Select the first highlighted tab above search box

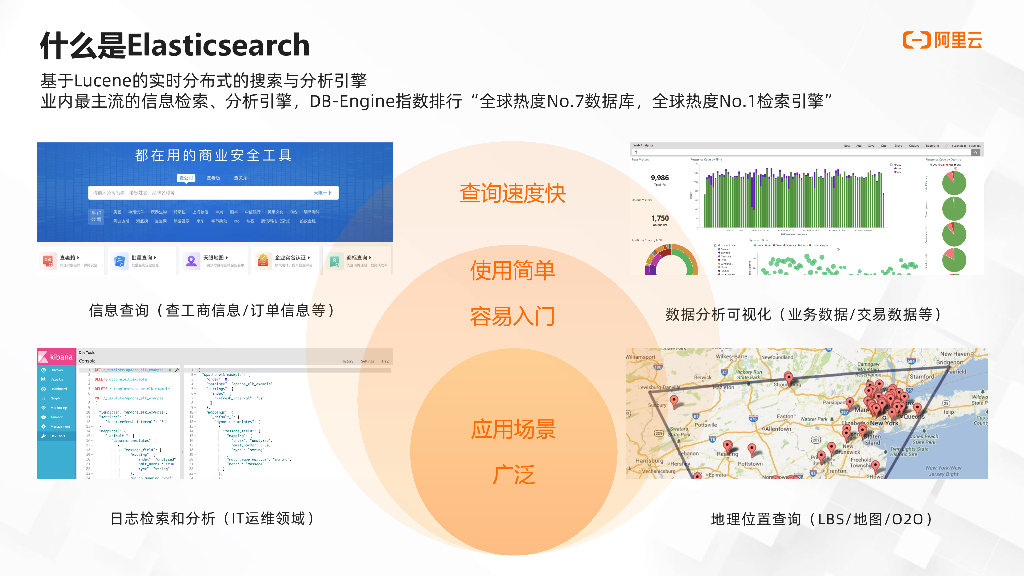[186, 178]
